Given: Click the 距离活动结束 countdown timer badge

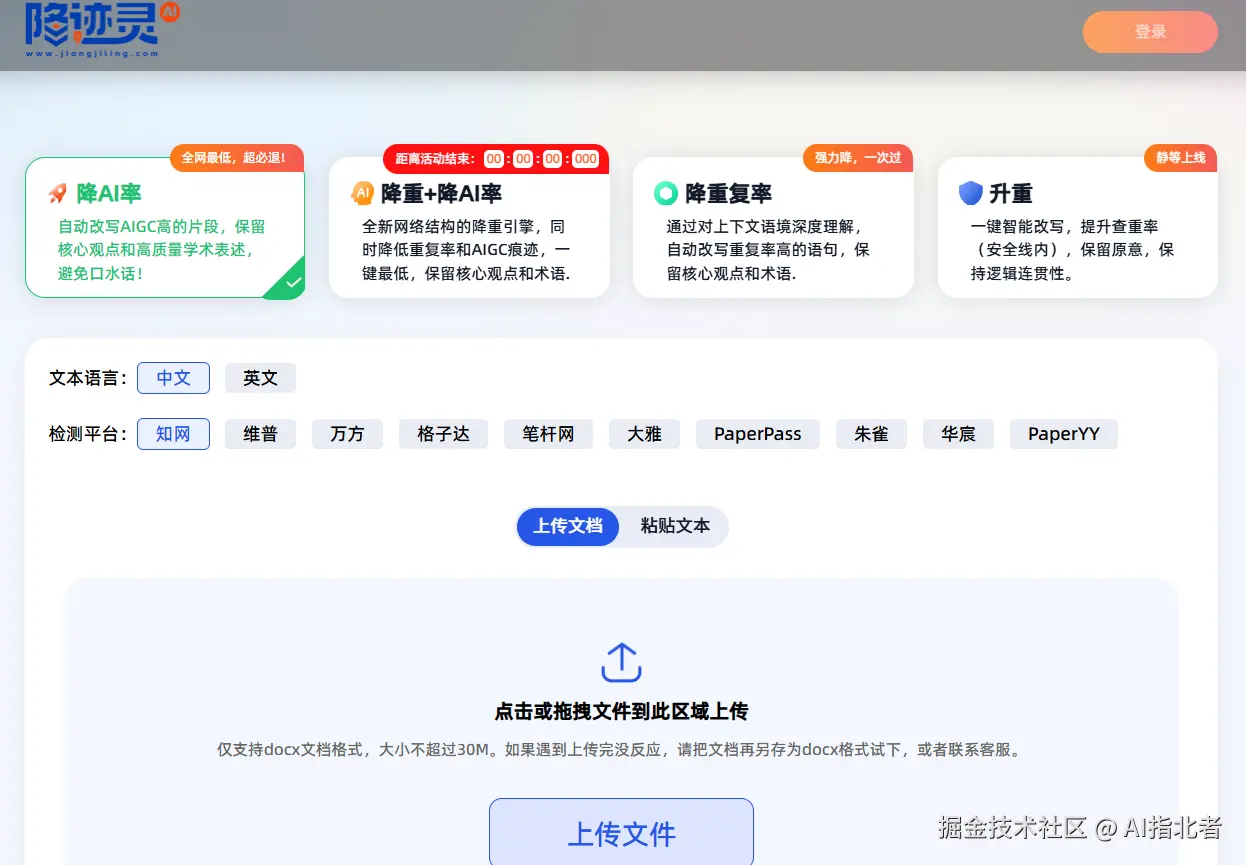Looking at the screenshot, I should (496, 158).
